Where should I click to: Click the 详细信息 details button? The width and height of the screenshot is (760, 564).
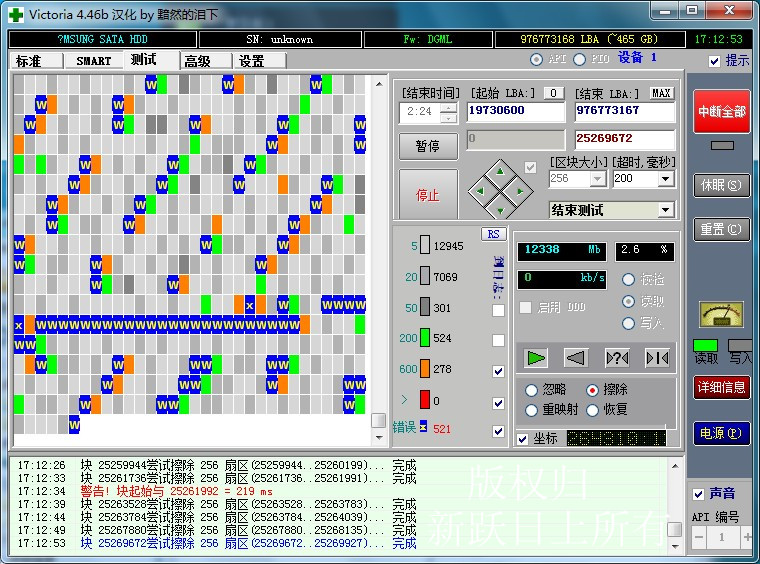[x=721, y=387]
